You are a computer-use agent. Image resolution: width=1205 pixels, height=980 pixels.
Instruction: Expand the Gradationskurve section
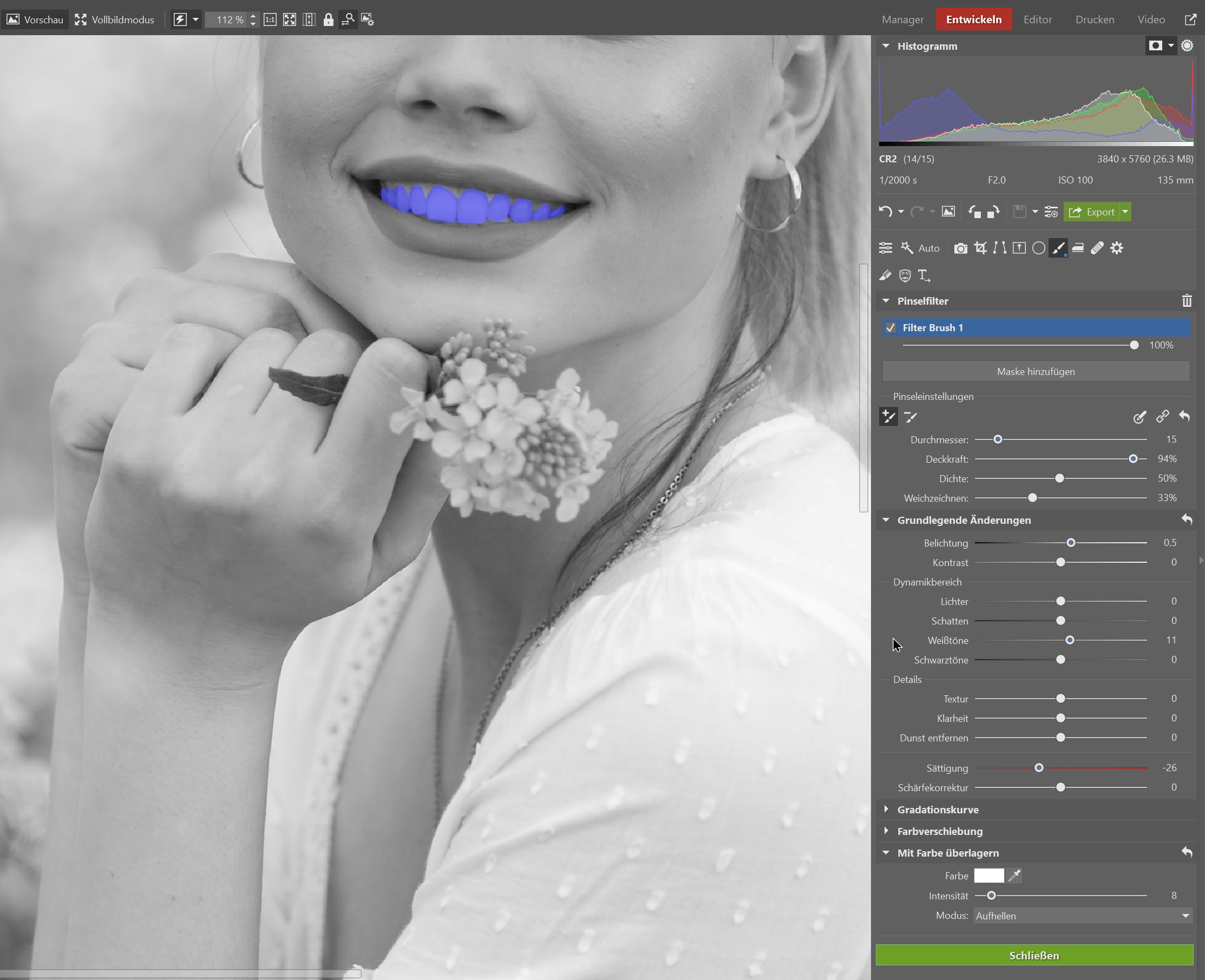pos(938,810)
